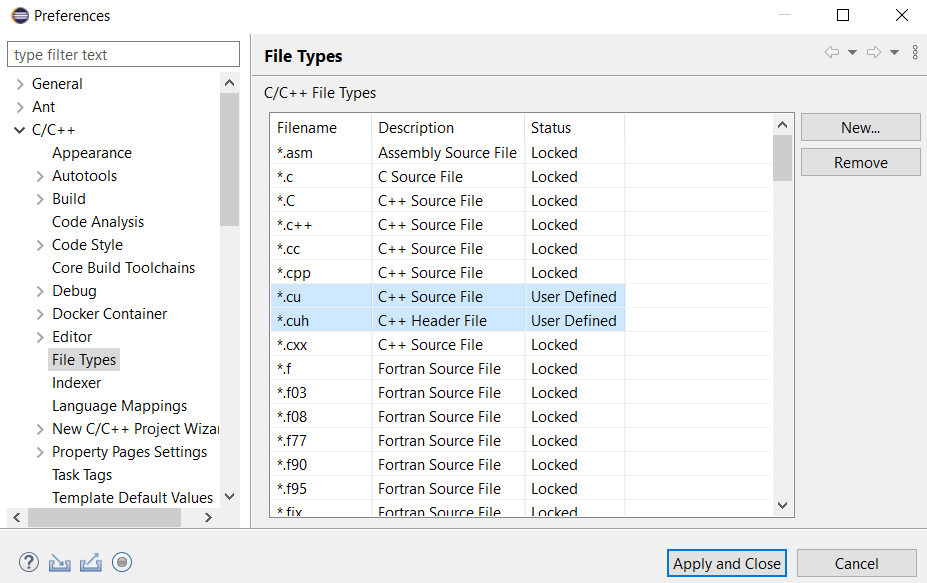Image resolution: width=927 pixels, height=583 pixels.
Task: Open the back history dropdown arrow
Action: 852,53
